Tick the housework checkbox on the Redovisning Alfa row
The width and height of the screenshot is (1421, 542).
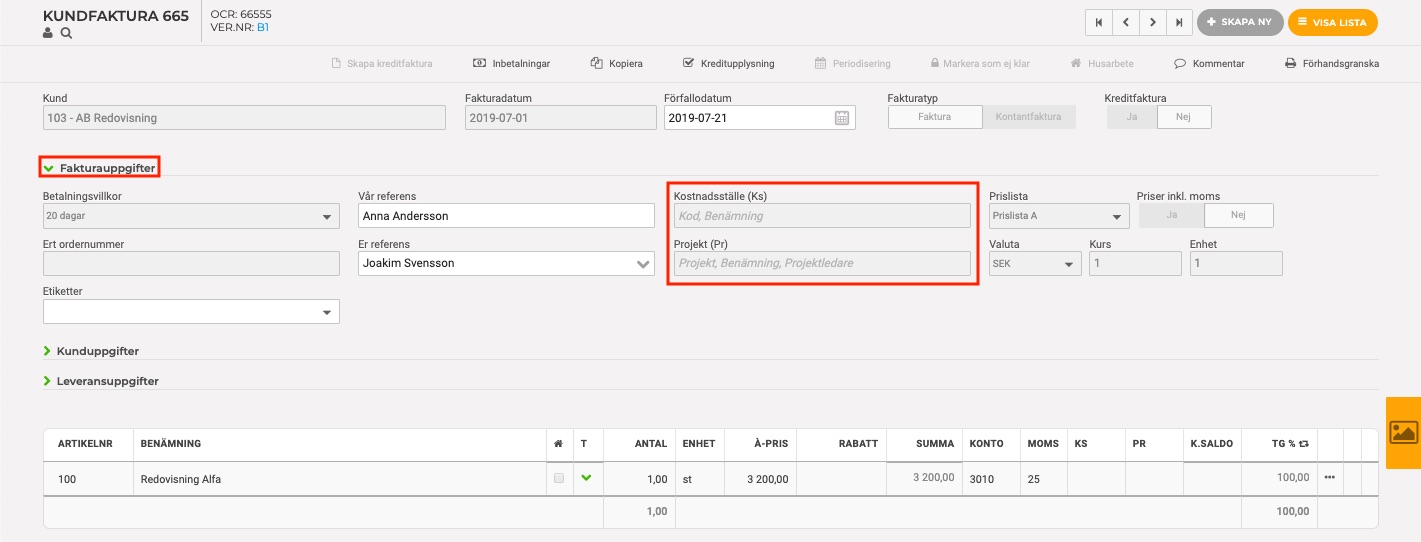click(558, 478)
